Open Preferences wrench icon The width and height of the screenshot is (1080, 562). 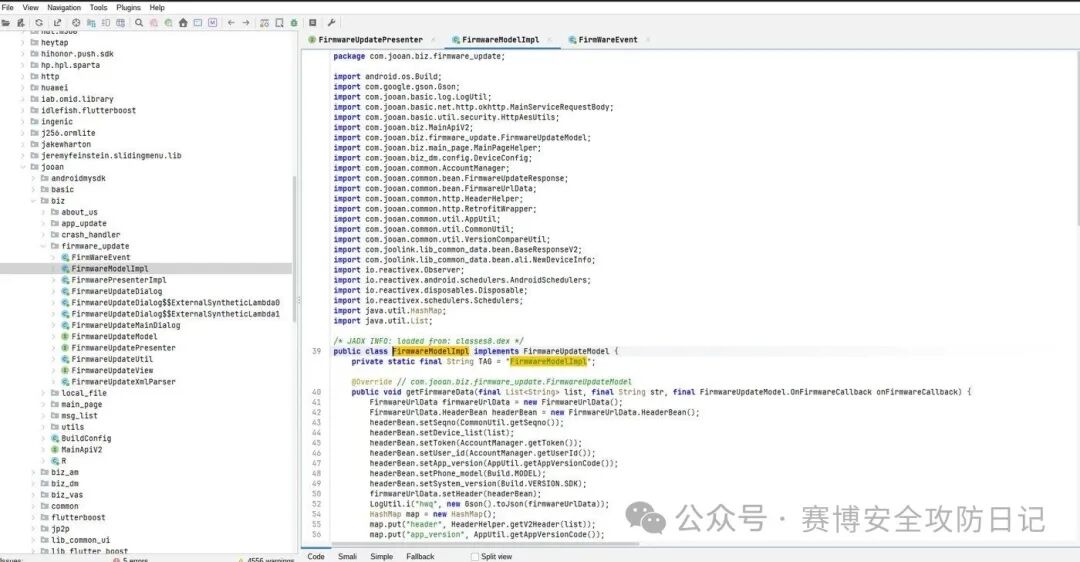pos(331,23)
